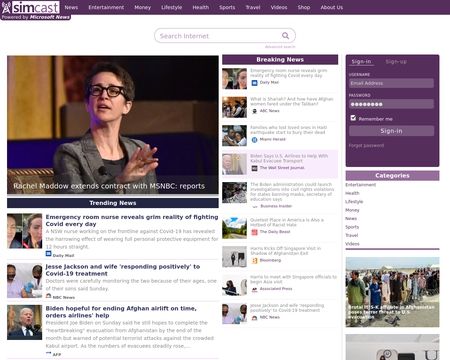Toggle the Remember me checkbox

tap(353, 118)
